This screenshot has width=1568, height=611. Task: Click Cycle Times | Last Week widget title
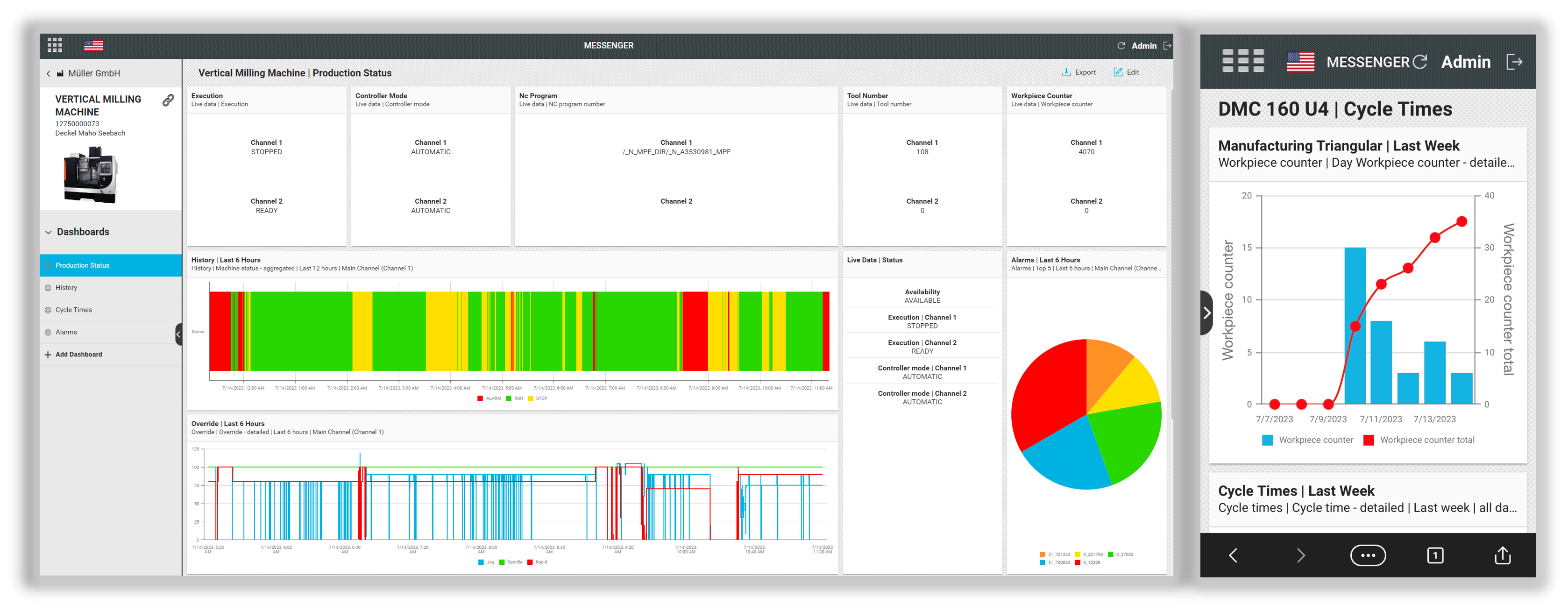click(x=1296, y=490)
